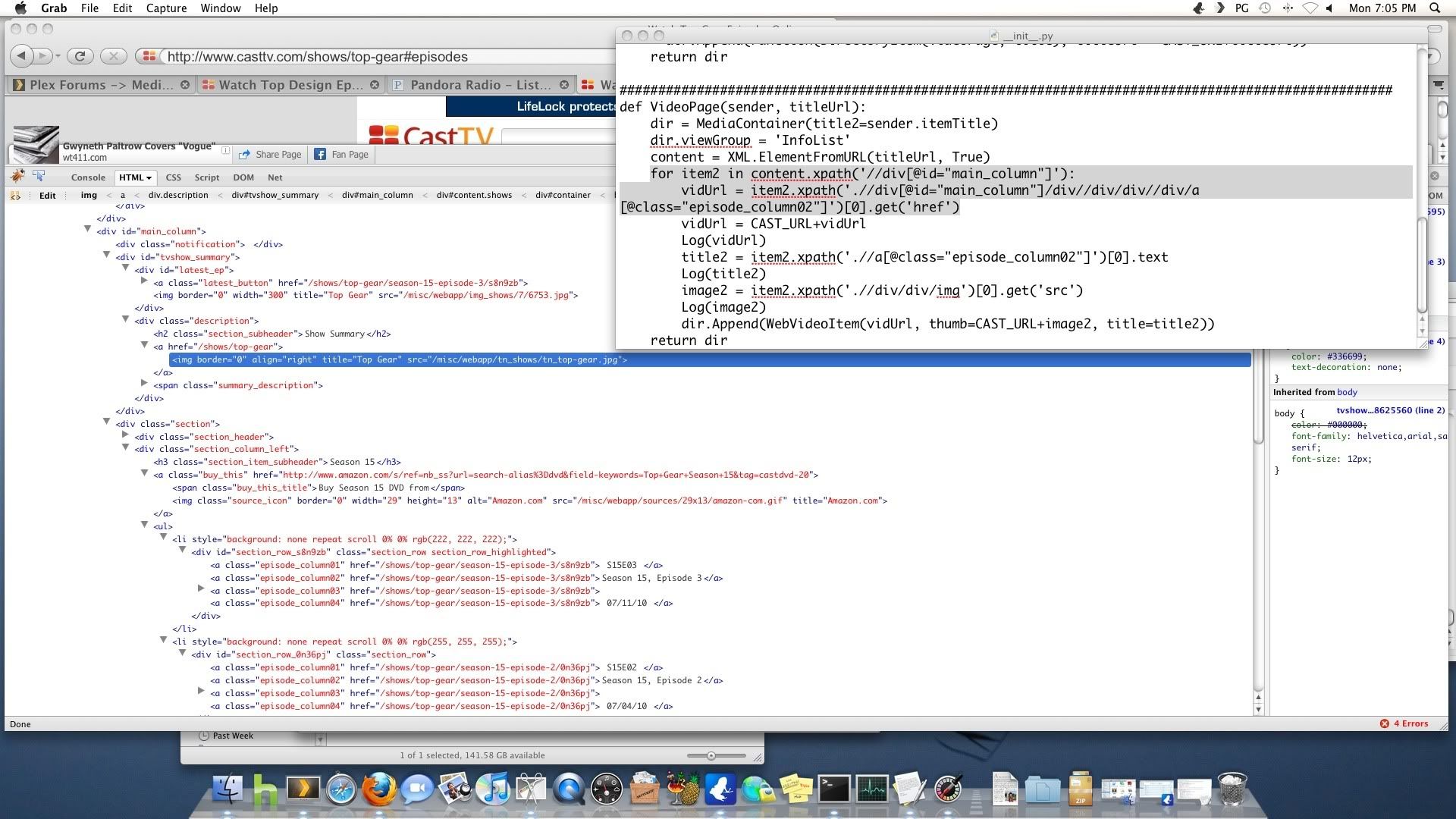The width and height of the screenshot is (1456, 819).
Task: Click the 4 Errors status indicator
Action: coord(1404,723)
